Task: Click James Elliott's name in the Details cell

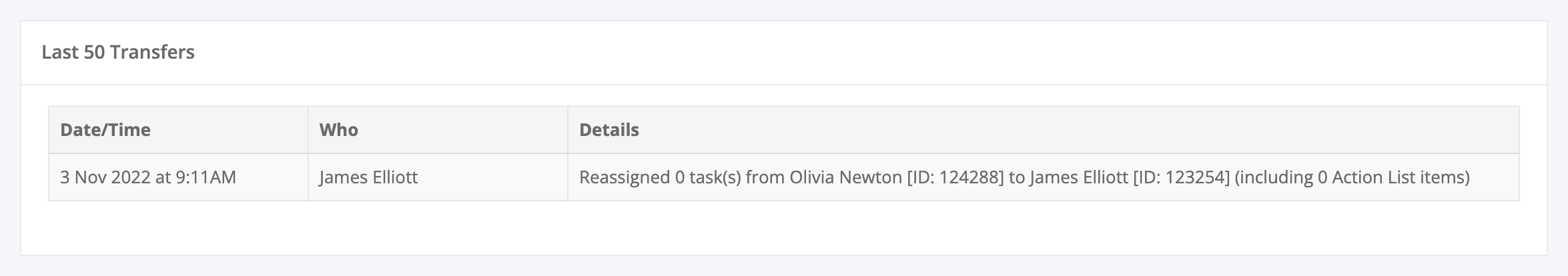Action: 1078,177
